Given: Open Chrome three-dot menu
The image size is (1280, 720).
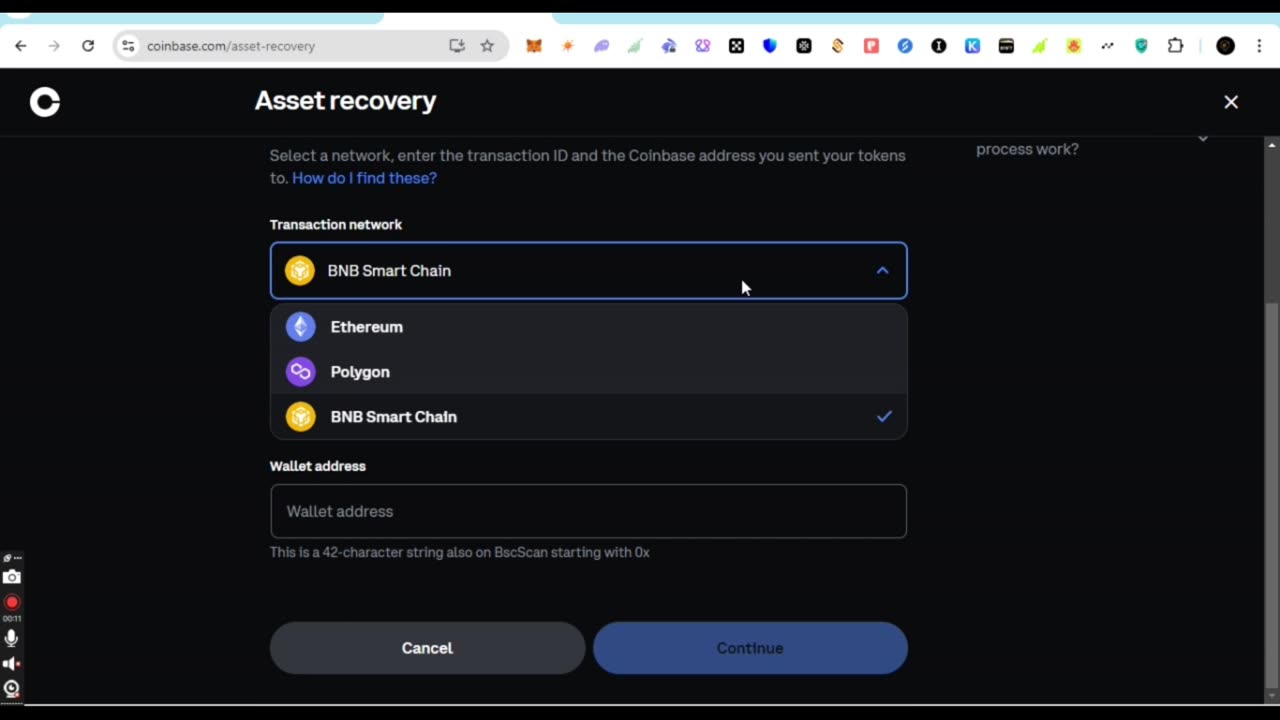Looking at the screenshot, I should tap(1259, 46).
